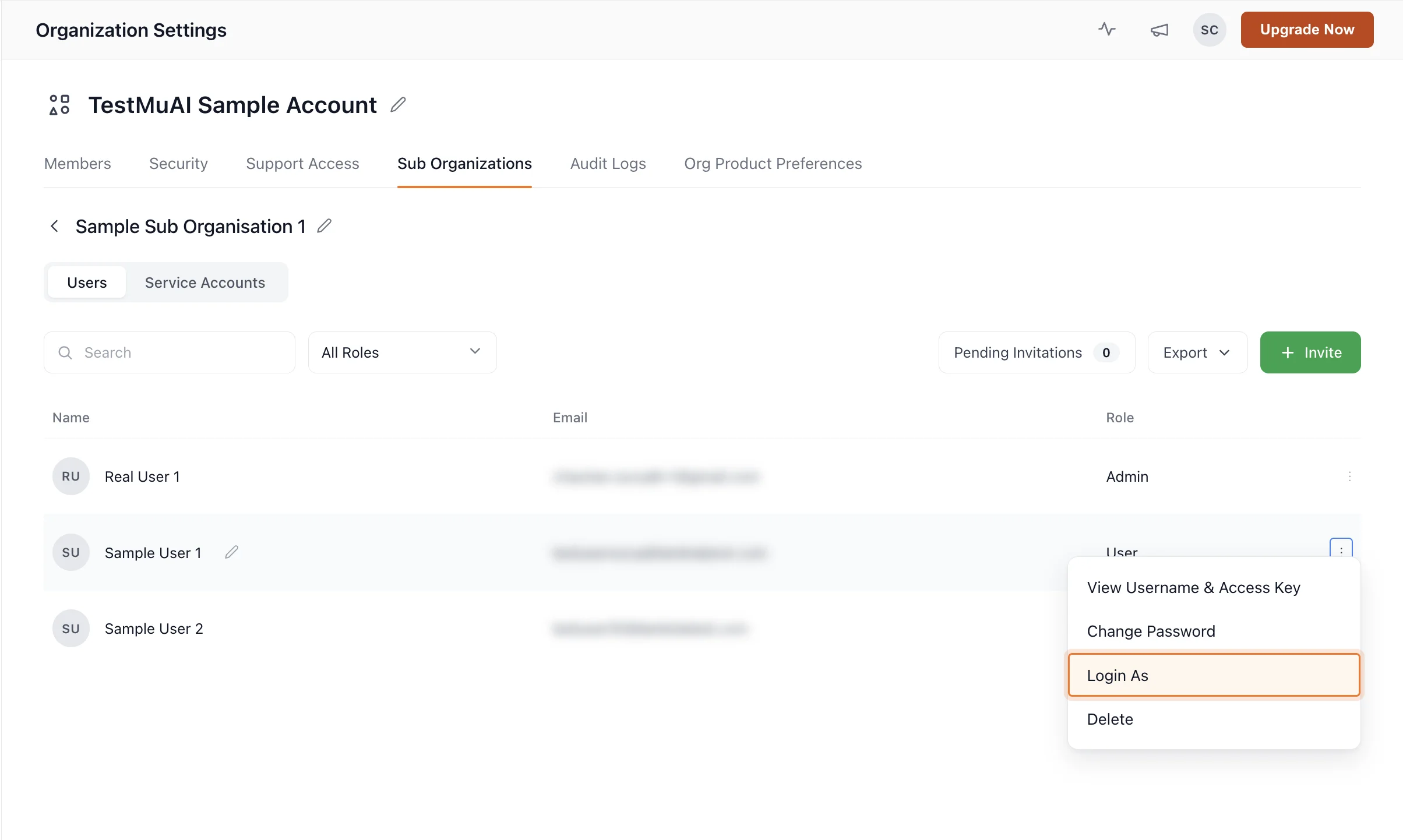Click the Organization Settings page title

pyautogui.click(x=131, y=30)
